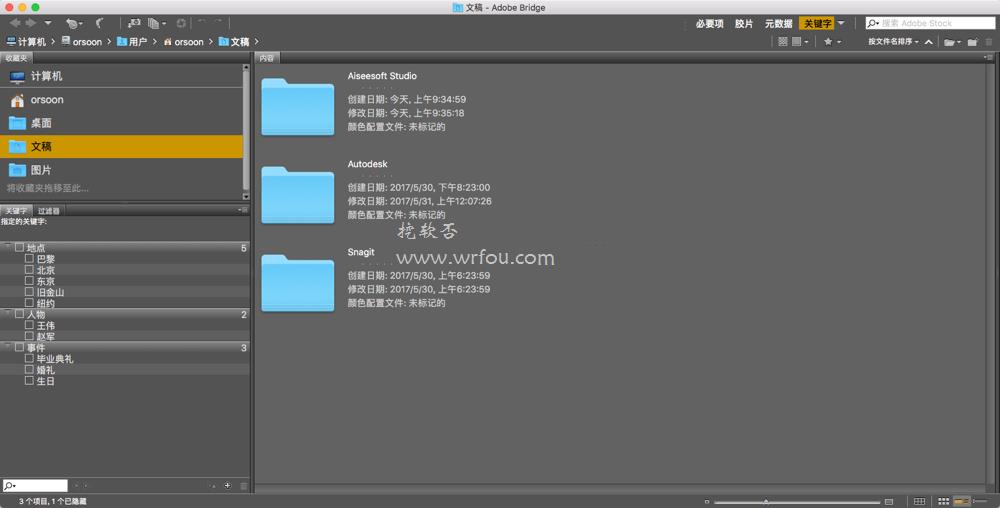Click the larger thumbnail size icon
This screenshot has height=508, width=1000.
coord(889,502)
